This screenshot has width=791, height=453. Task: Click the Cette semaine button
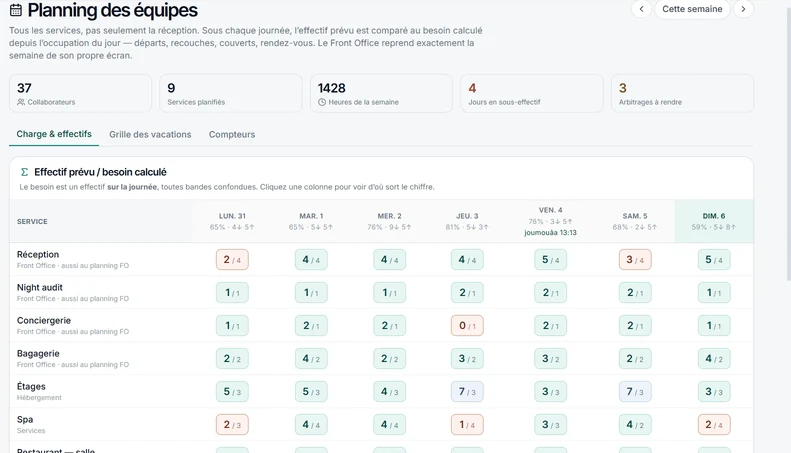pos(692,9)
